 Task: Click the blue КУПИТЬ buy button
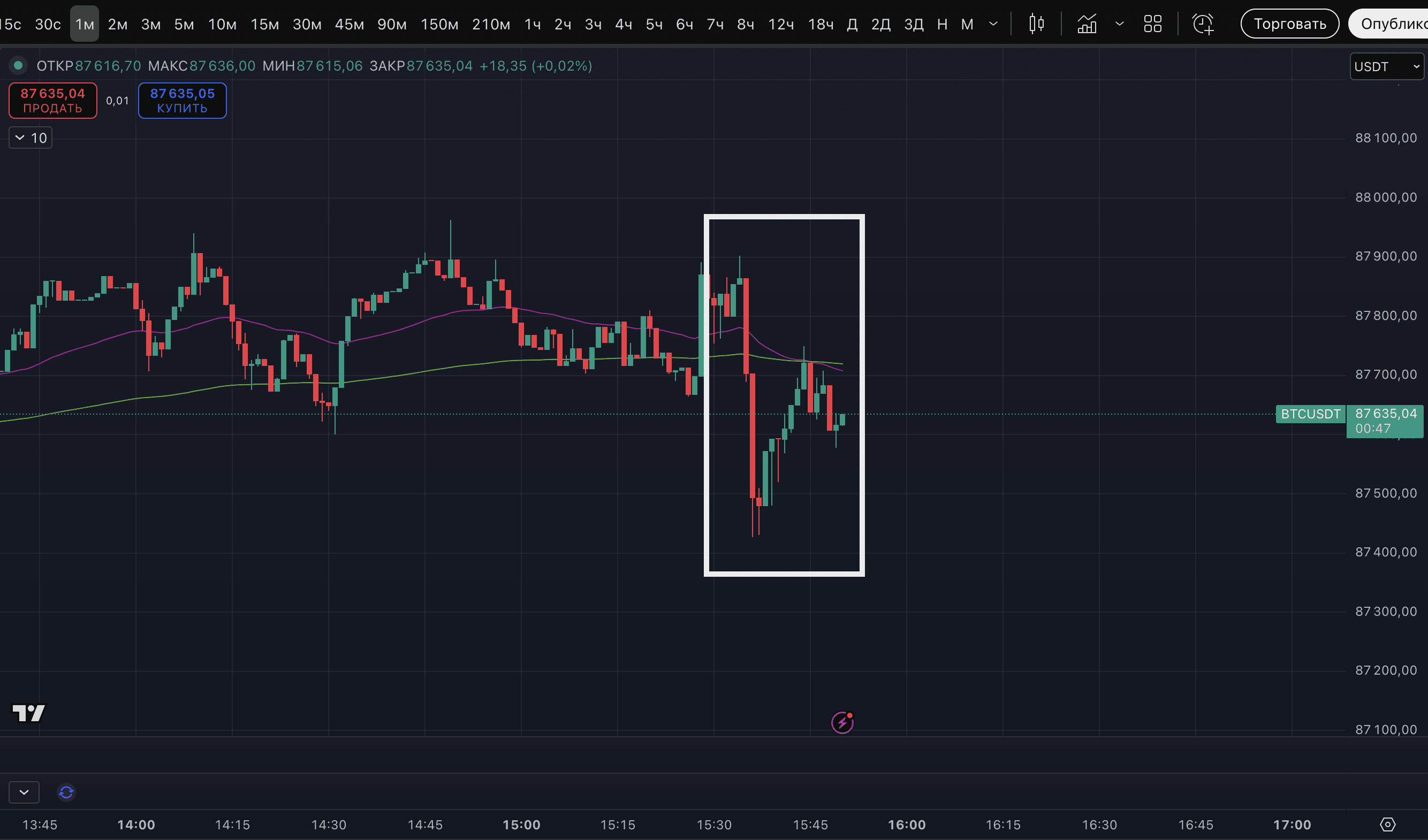182,100
